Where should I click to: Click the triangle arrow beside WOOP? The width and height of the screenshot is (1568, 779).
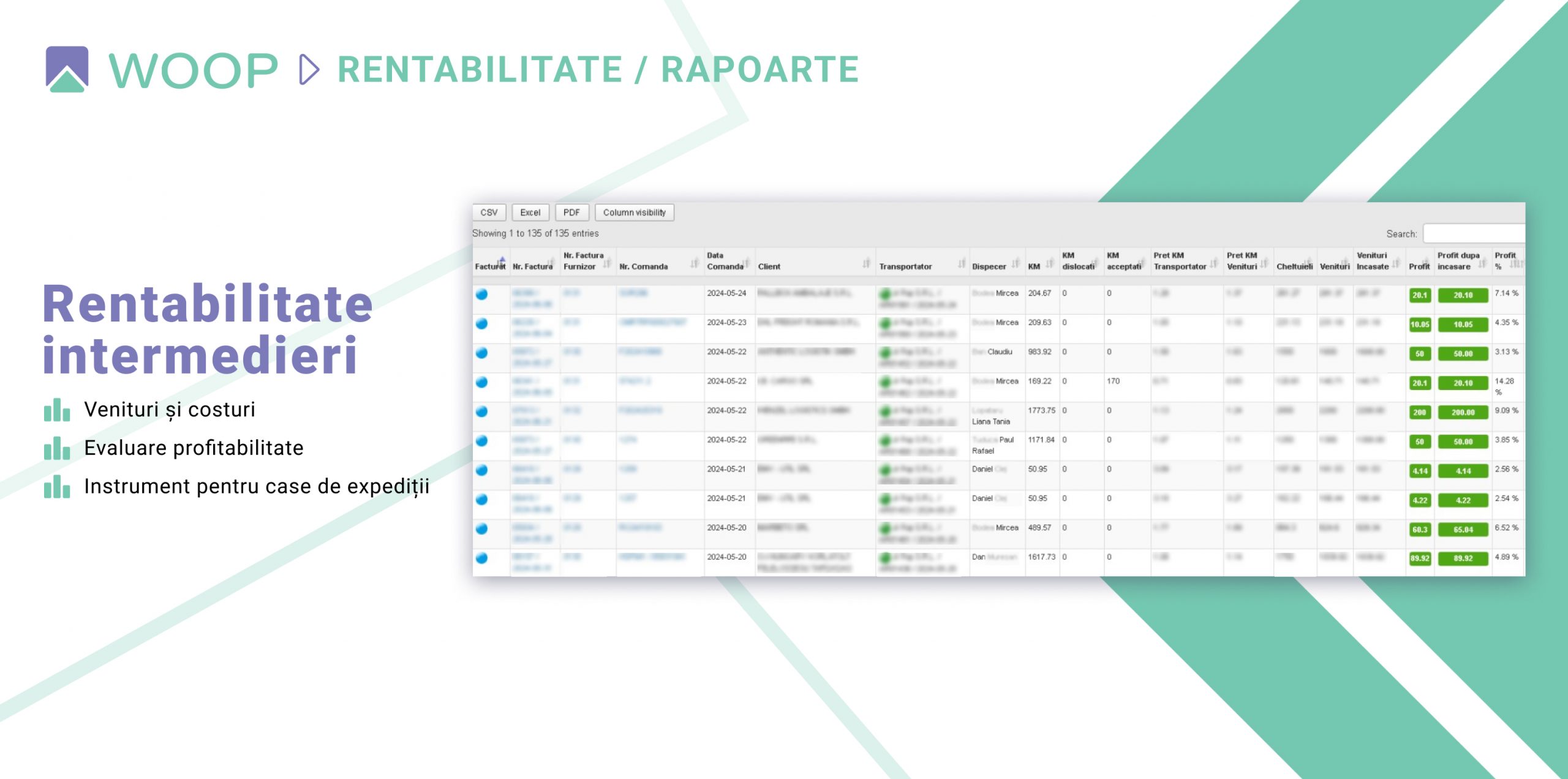pos(309,69)
